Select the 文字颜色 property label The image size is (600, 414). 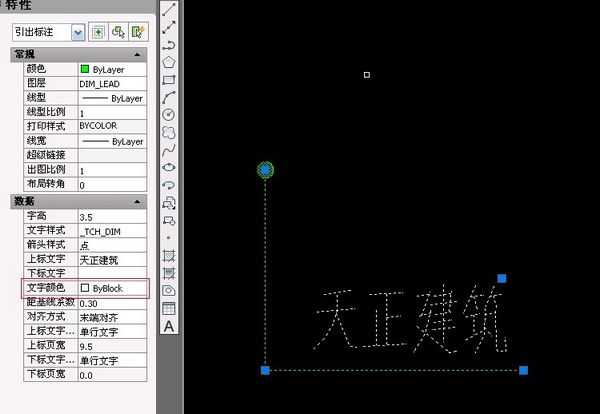tap(46, 288)
